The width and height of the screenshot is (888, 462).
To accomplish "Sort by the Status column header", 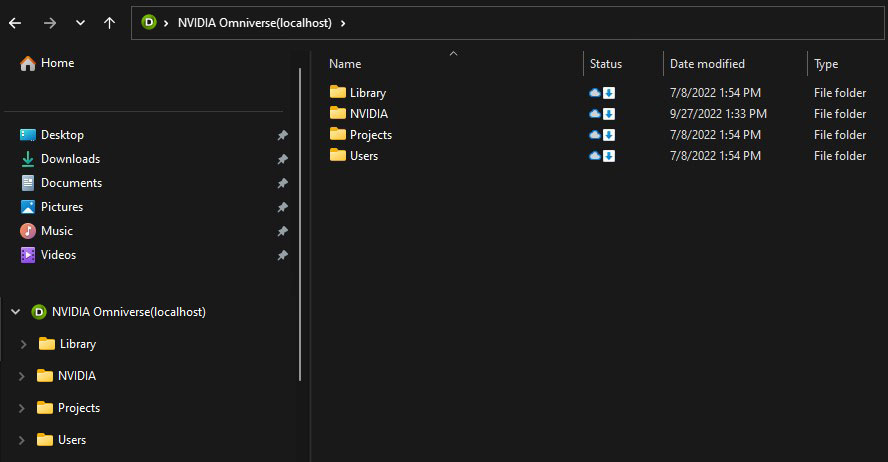I will pos(605,64).
